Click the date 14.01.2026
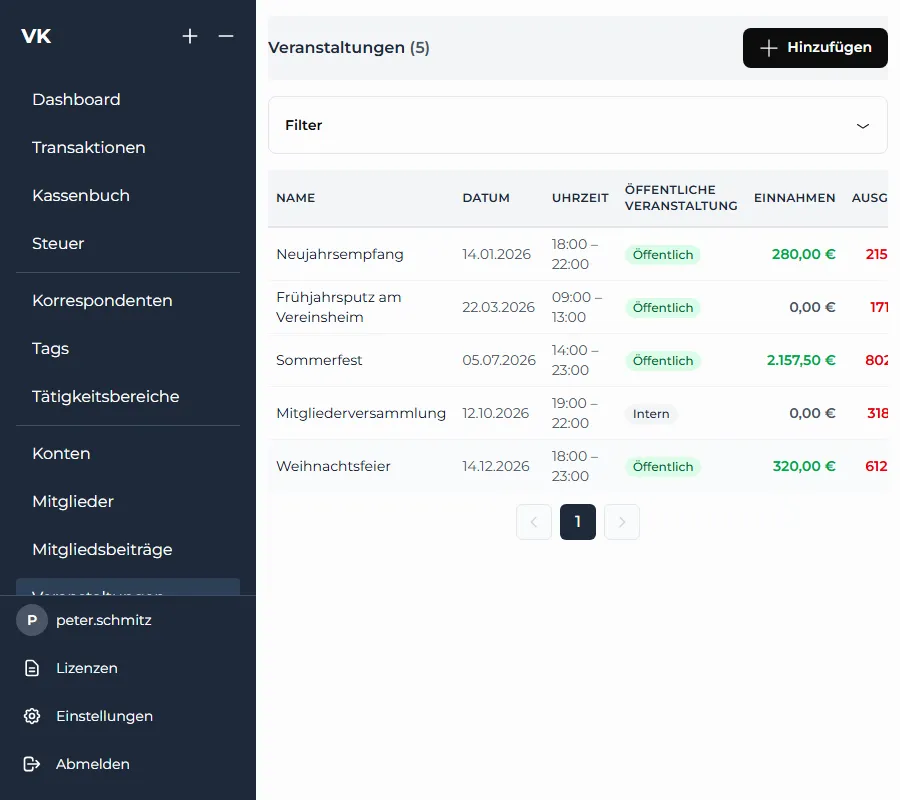The image size is (900, 800). coord(496,254)
